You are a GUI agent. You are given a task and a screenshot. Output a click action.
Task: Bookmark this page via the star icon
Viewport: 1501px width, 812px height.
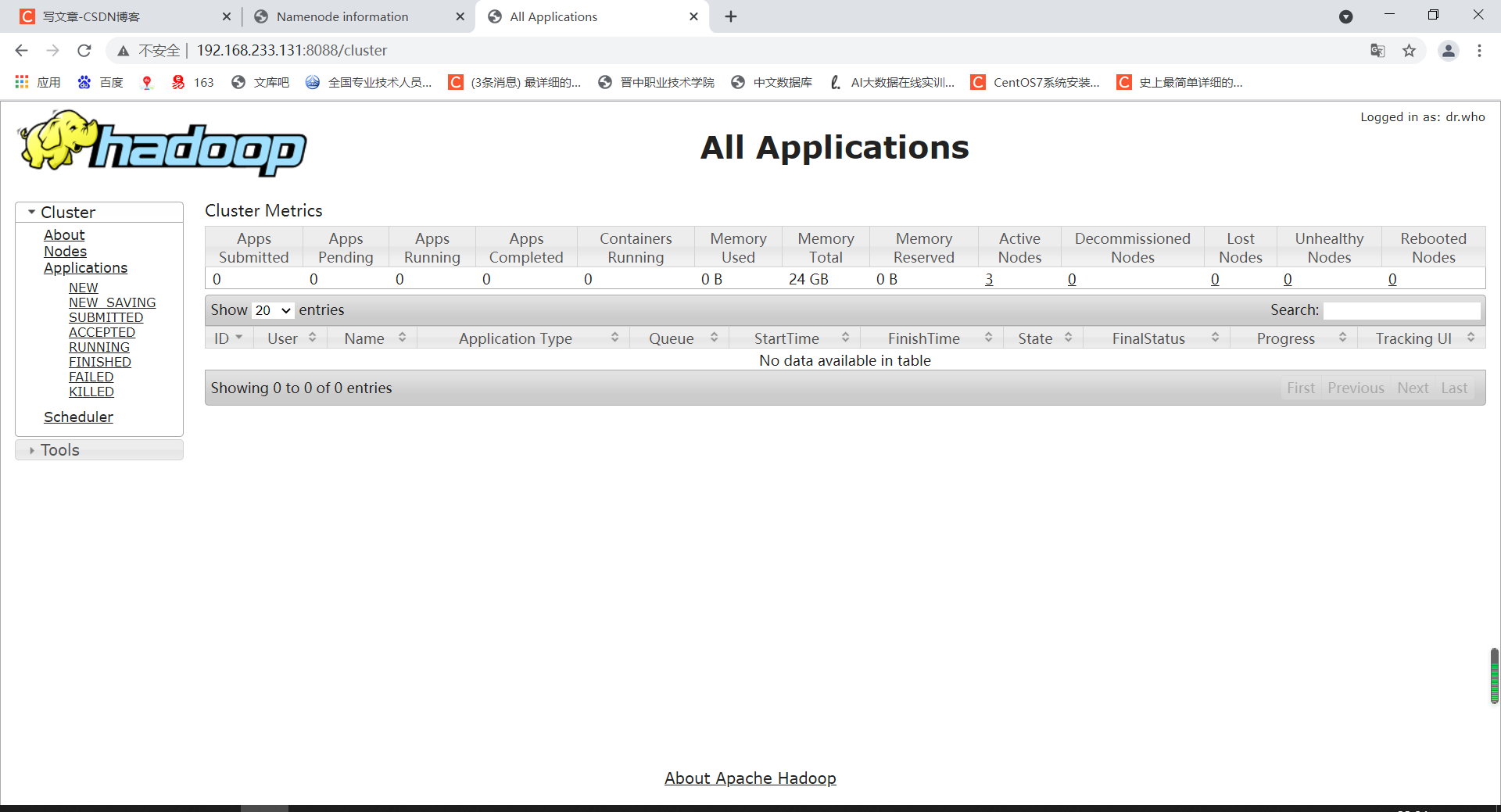pos(1410,50)
